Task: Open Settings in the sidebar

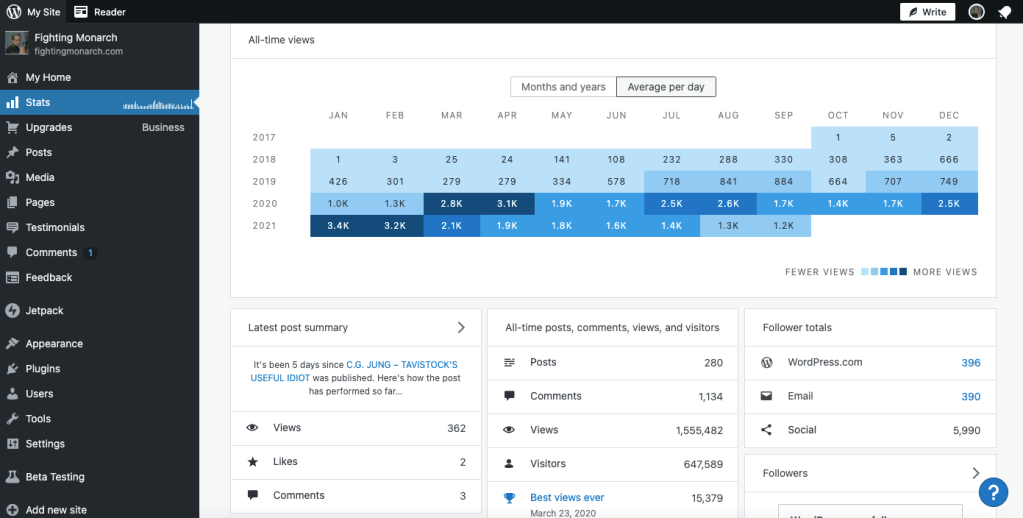Action: click(45, 444)
